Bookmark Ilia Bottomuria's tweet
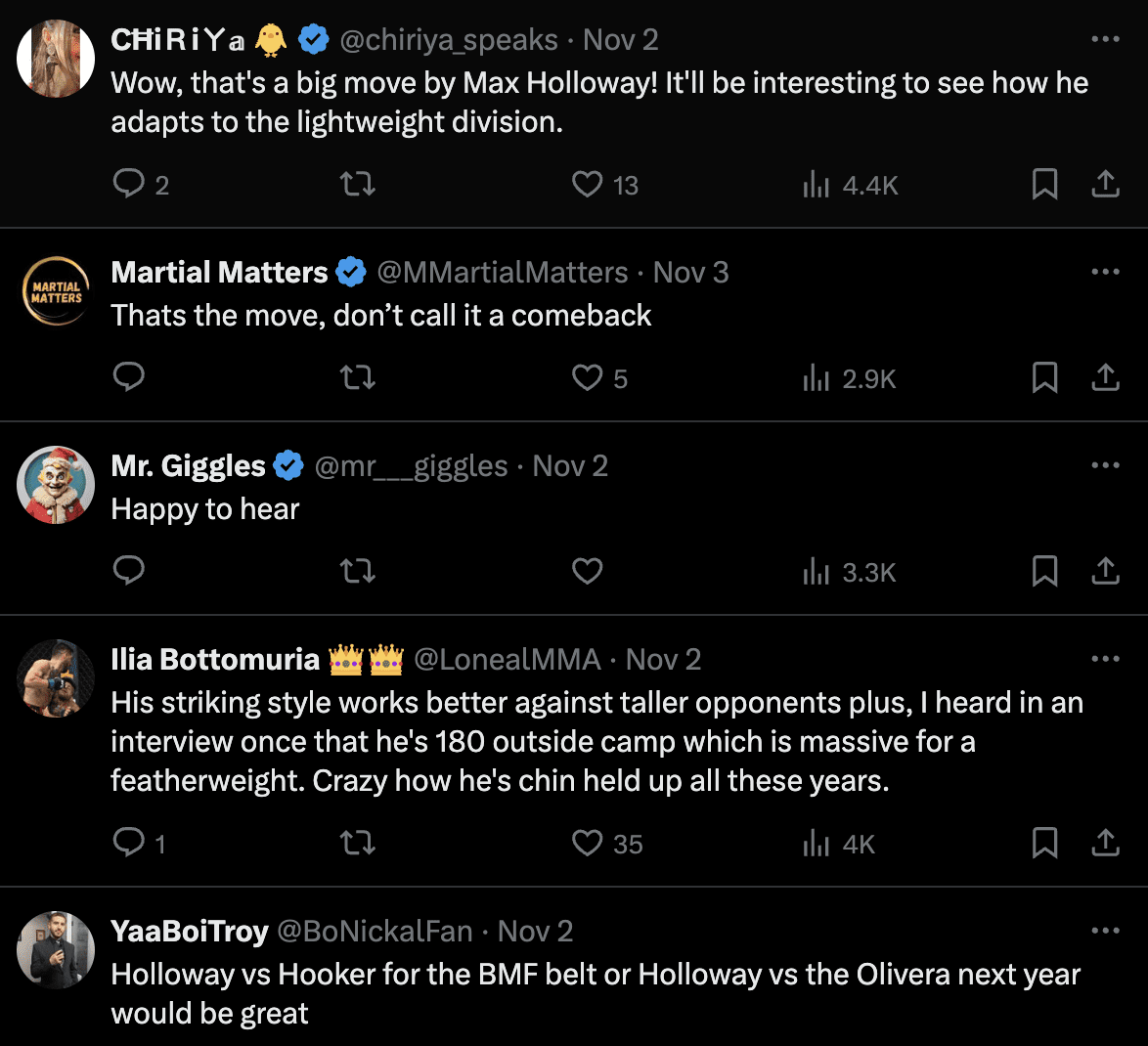This screenshot has height=1046, width=1148. pos(1044,843)
